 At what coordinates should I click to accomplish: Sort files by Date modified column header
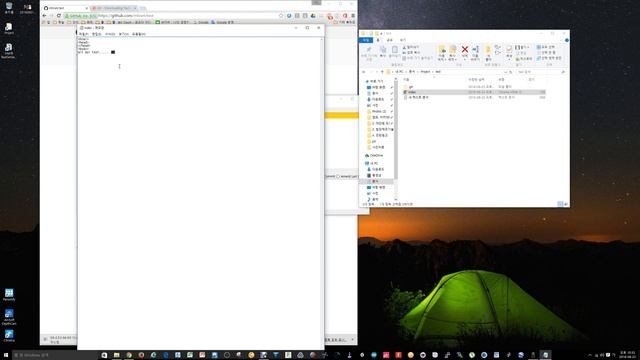pyautogui.click(x=476, y=80)
